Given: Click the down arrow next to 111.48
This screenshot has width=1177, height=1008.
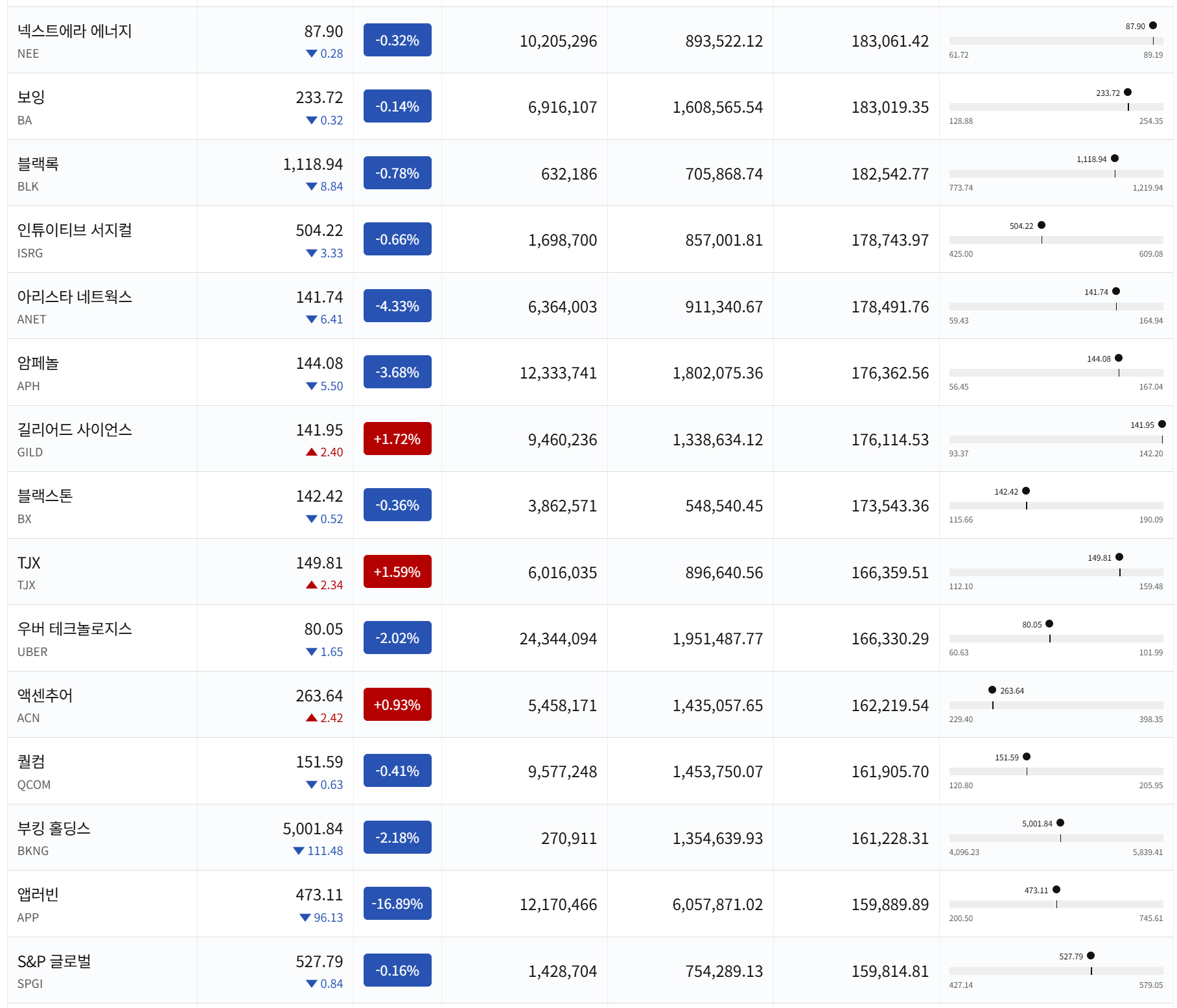Looking at the screenshot, I should click(299, 850).
